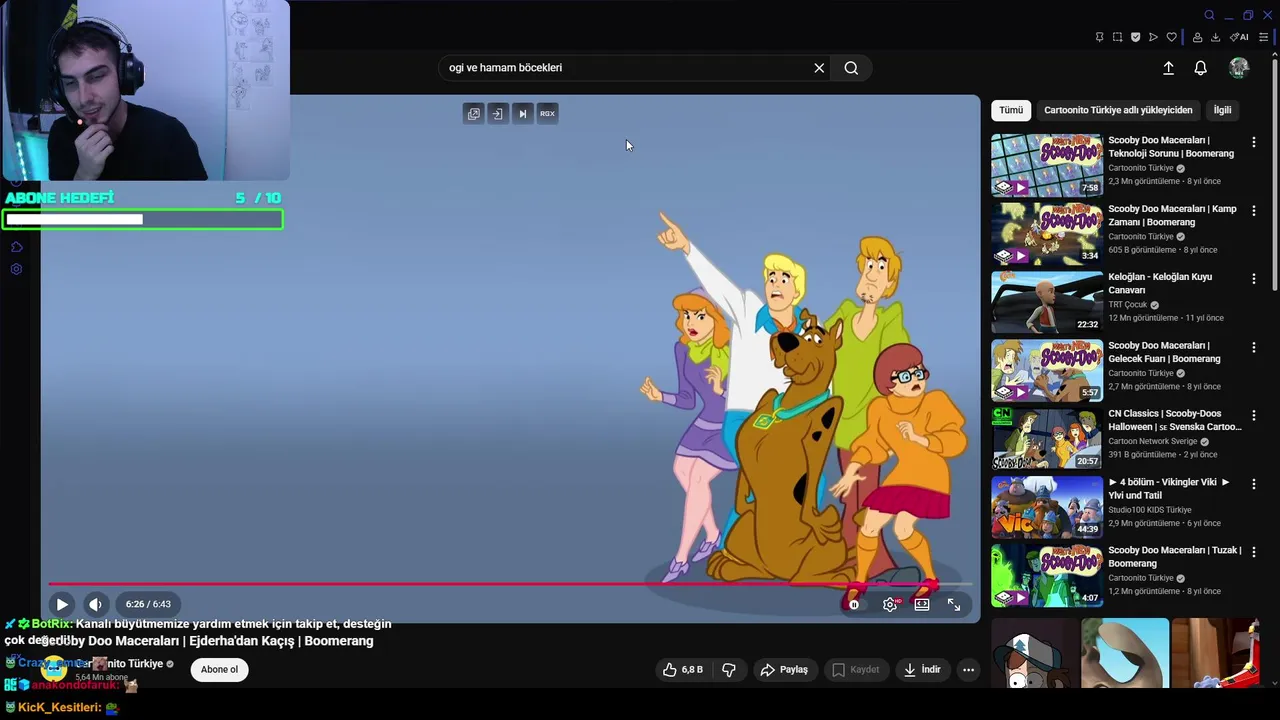Click browser heart bookmark icon
The image size is (1280, 720).
tap(1172, 37)
